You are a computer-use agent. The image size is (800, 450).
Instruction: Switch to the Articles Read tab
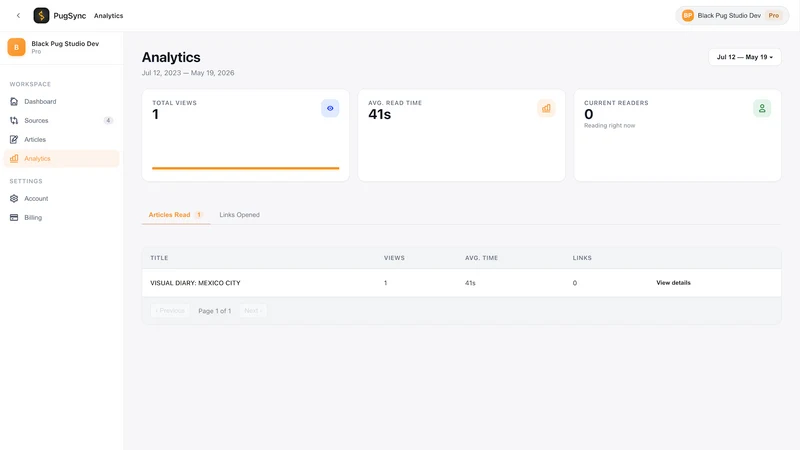tap(176, 215)
